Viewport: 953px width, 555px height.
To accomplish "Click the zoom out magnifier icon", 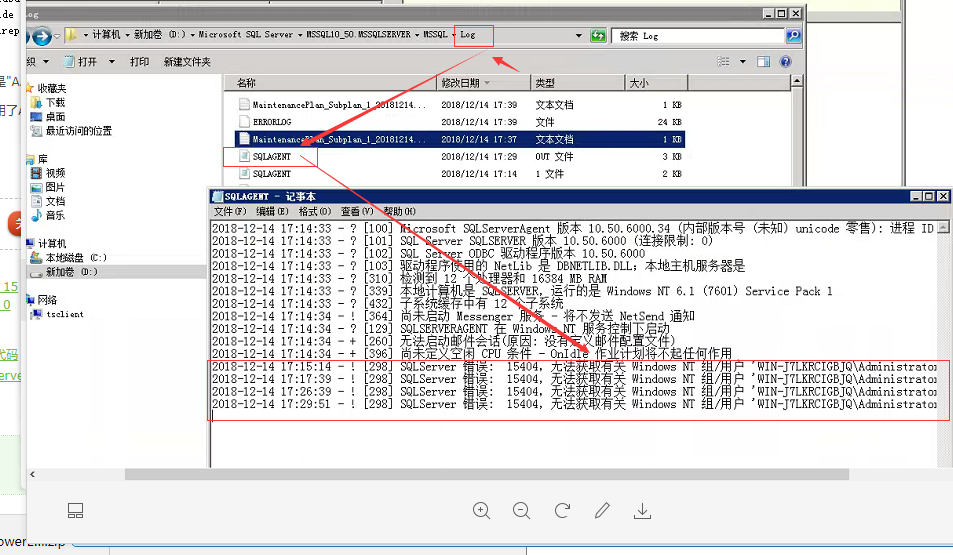I will point(522,511).
